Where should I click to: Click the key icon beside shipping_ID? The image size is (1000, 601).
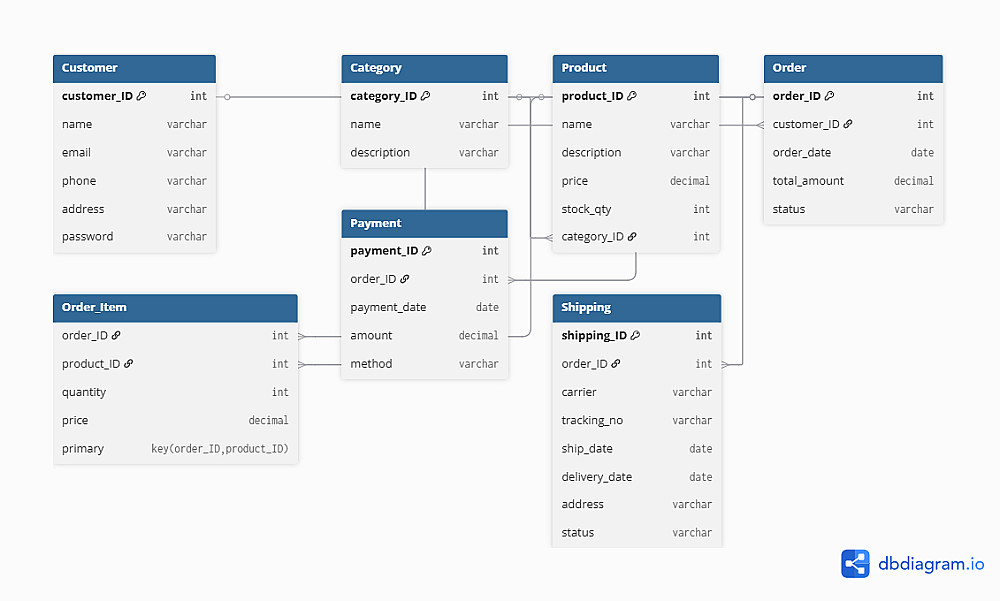click(636, 336)
